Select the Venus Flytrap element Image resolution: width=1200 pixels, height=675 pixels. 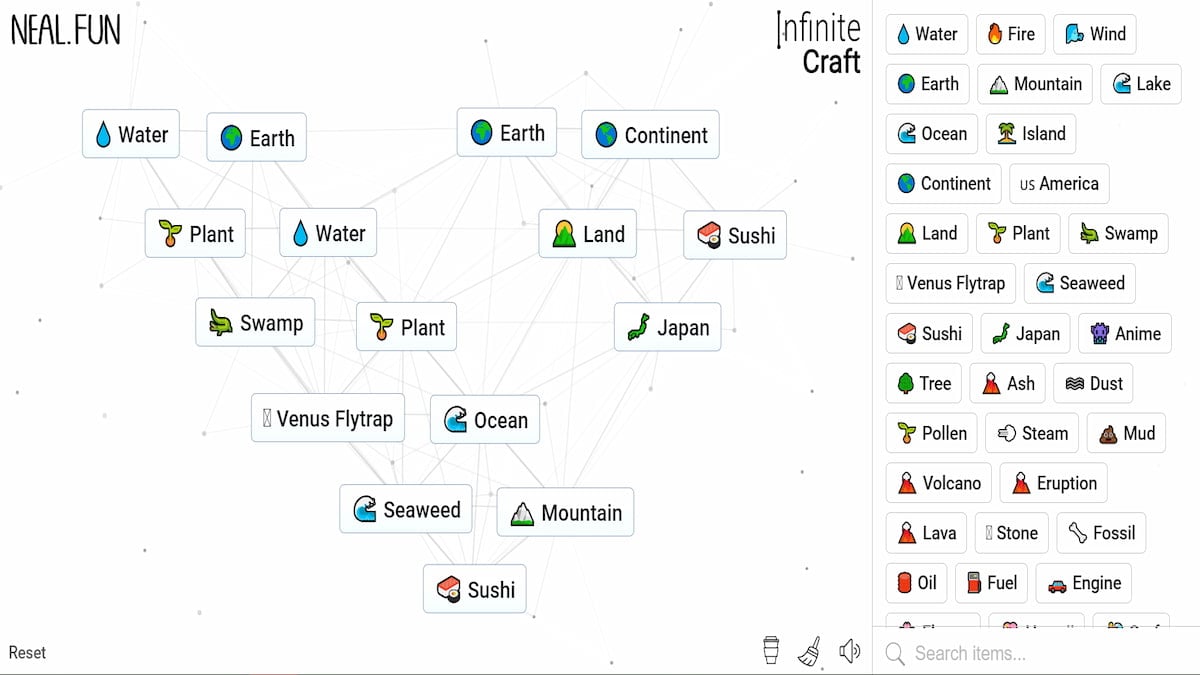tap(950, 283)
